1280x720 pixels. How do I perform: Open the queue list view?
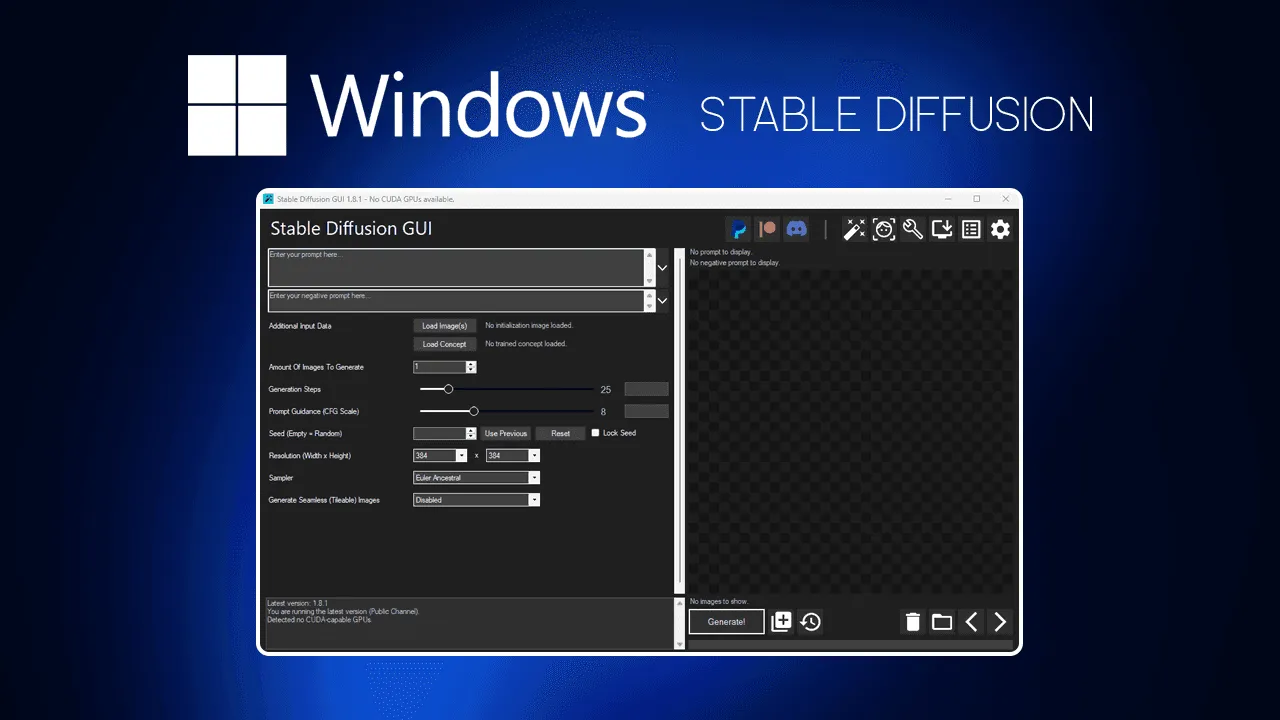(970, 229)
